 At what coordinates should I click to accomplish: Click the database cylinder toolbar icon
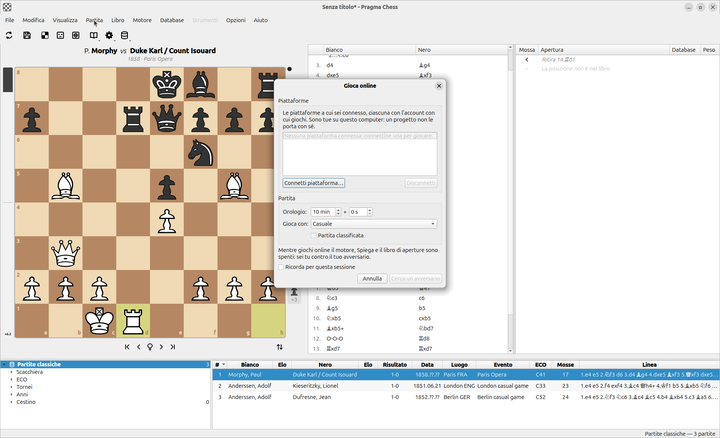point(124,35)
